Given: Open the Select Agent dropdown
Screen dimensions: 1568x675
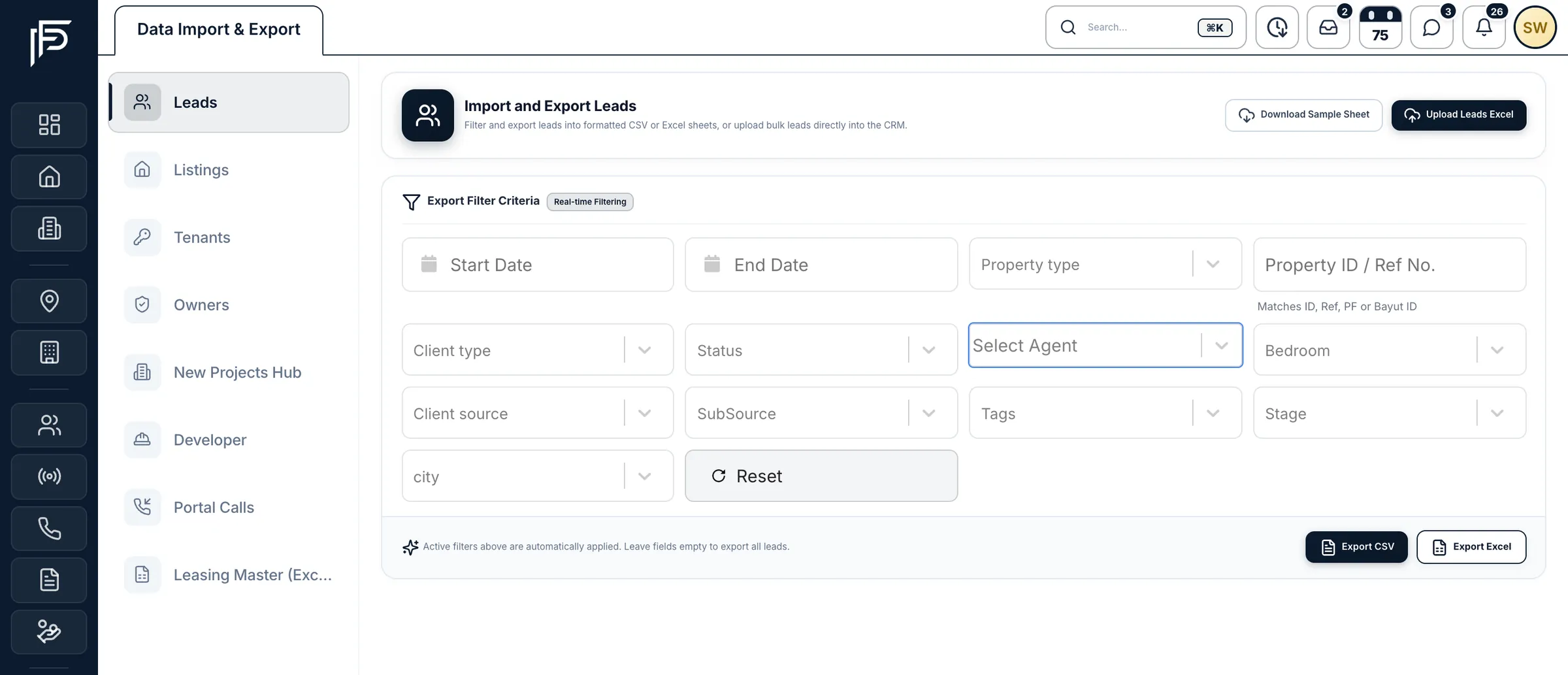Looking at the screenshot, I should click(x=1105, y=345).
